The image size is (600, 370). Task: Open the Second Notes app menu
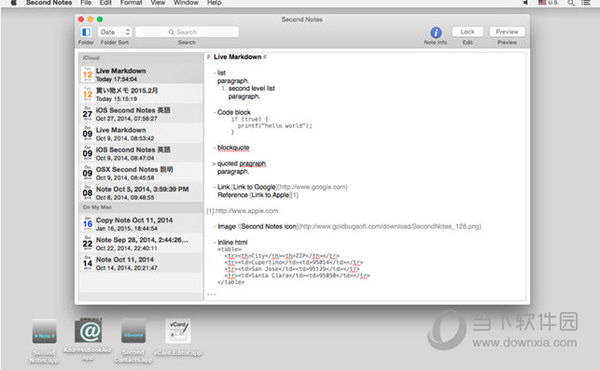click(x=49, y=3)
